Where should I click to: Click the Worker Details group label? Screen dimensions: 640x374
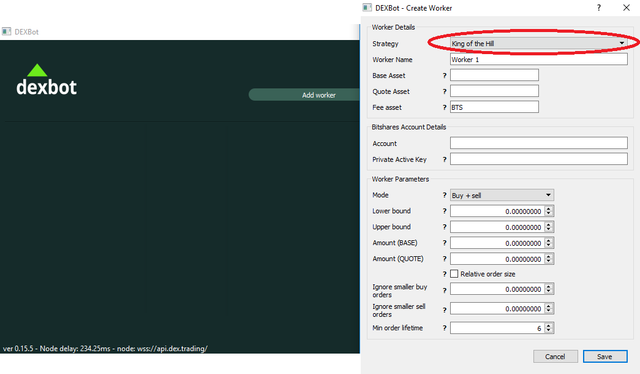393,27
